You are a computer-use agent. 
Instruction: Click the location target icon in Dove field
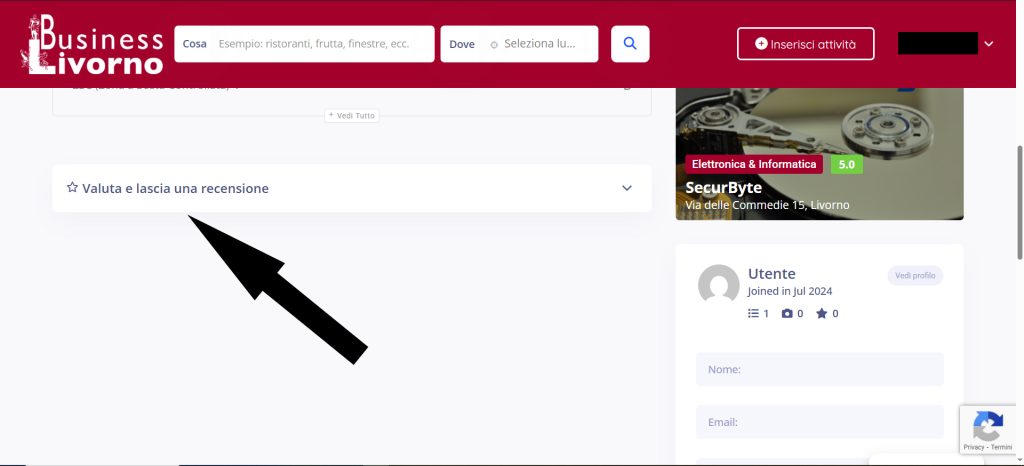click(494, 45)
